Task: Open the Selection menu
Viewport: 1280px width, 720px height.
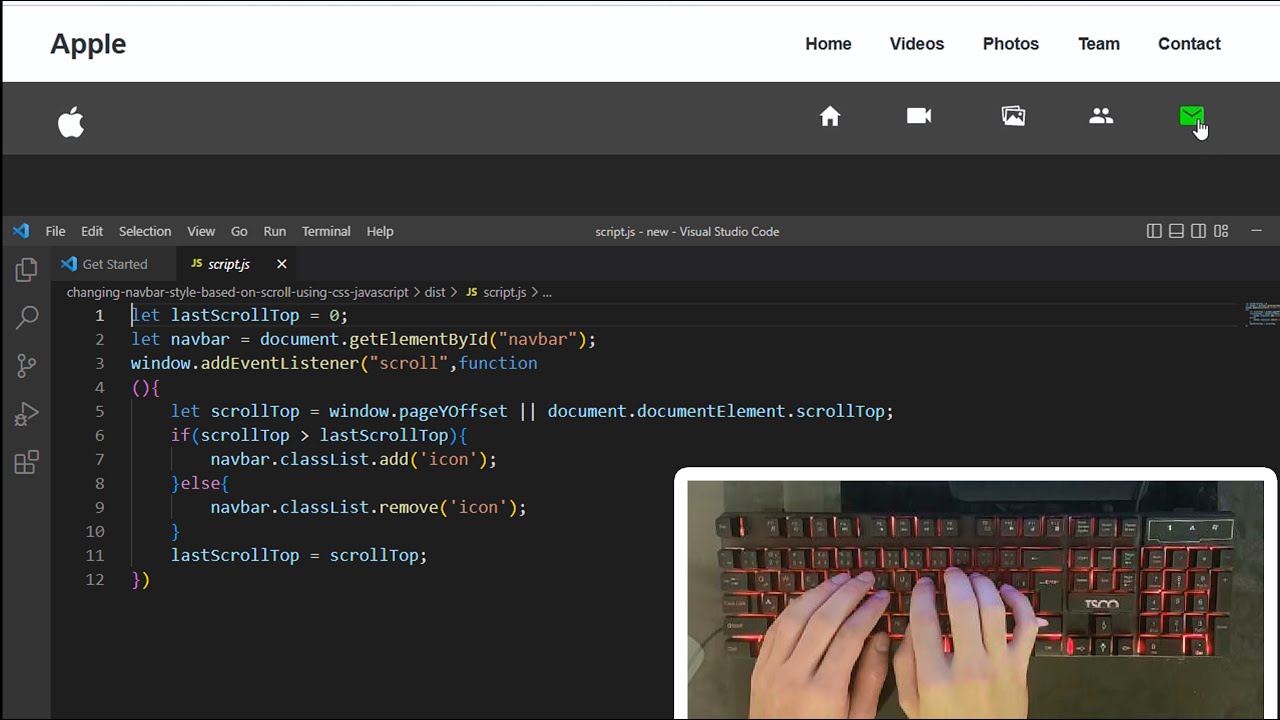Action: 145,231
